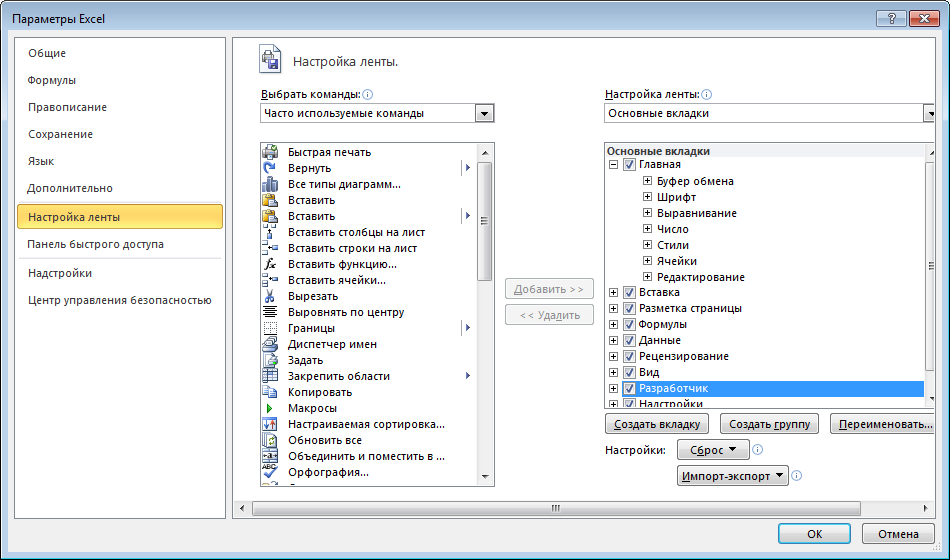Click the Настраиваемая сортировка icon
950x560 pixels.
click(270, 424)
